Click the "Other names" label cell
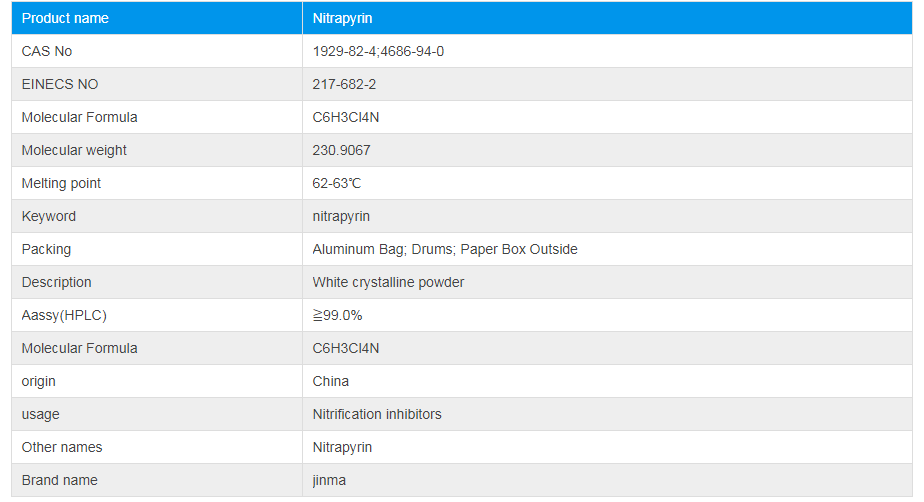This screenshot has width=924, height=502. [x=62, y=447]
